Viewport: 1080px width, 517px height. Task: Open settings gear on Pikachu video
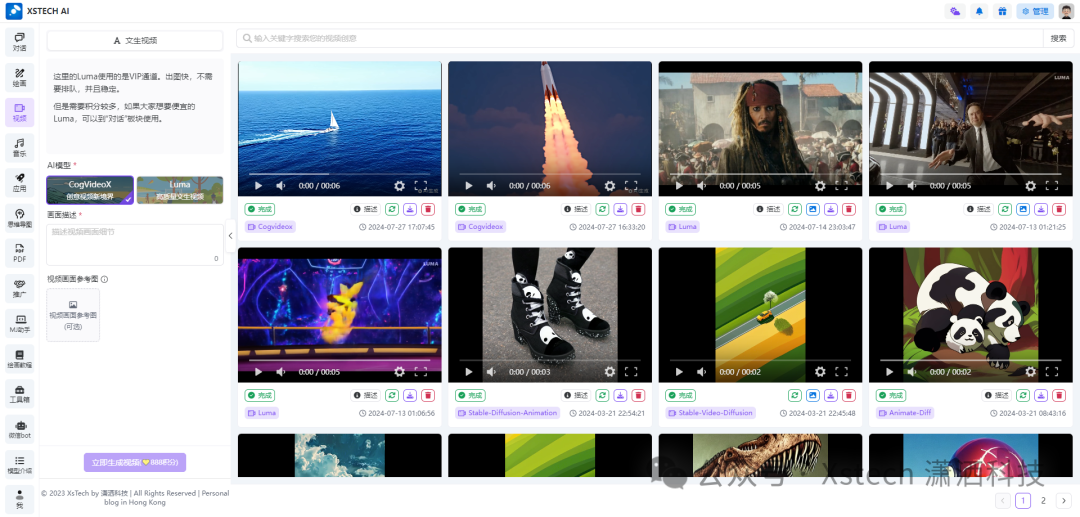(x=399, y=372)
